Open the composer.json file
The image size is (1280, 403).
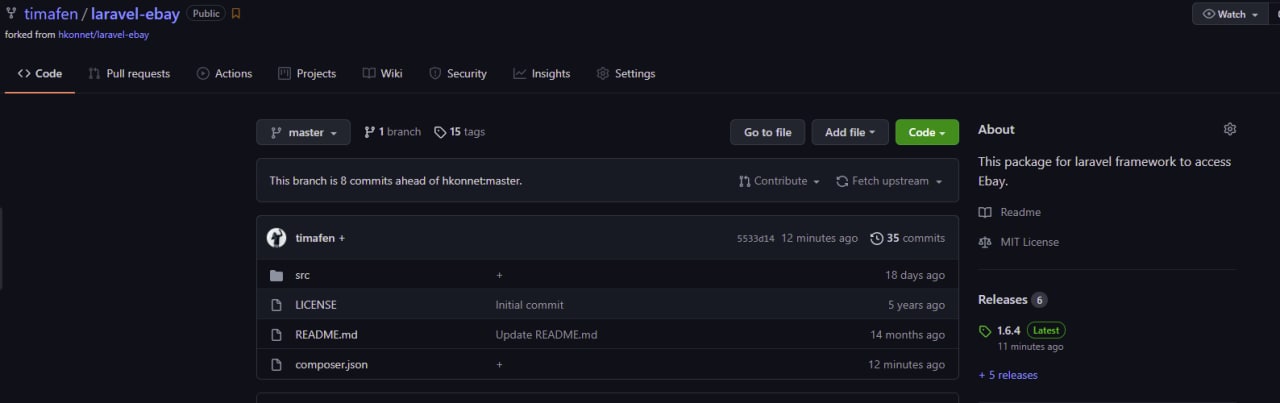[331, 365]
